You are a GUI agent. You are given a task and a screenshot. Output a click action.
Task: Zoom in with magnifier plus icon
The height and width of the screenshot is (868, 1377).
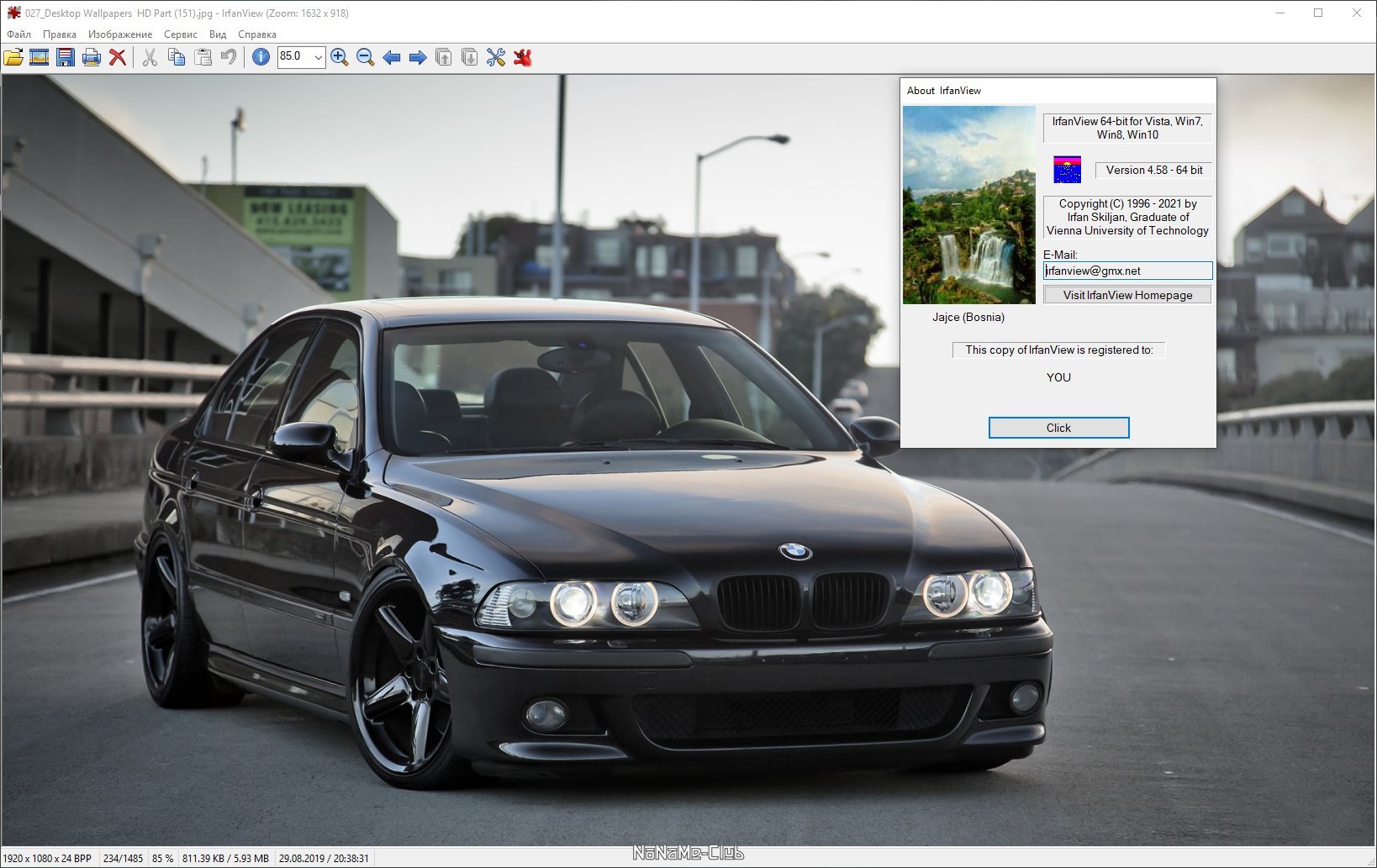tap(340, 57)
